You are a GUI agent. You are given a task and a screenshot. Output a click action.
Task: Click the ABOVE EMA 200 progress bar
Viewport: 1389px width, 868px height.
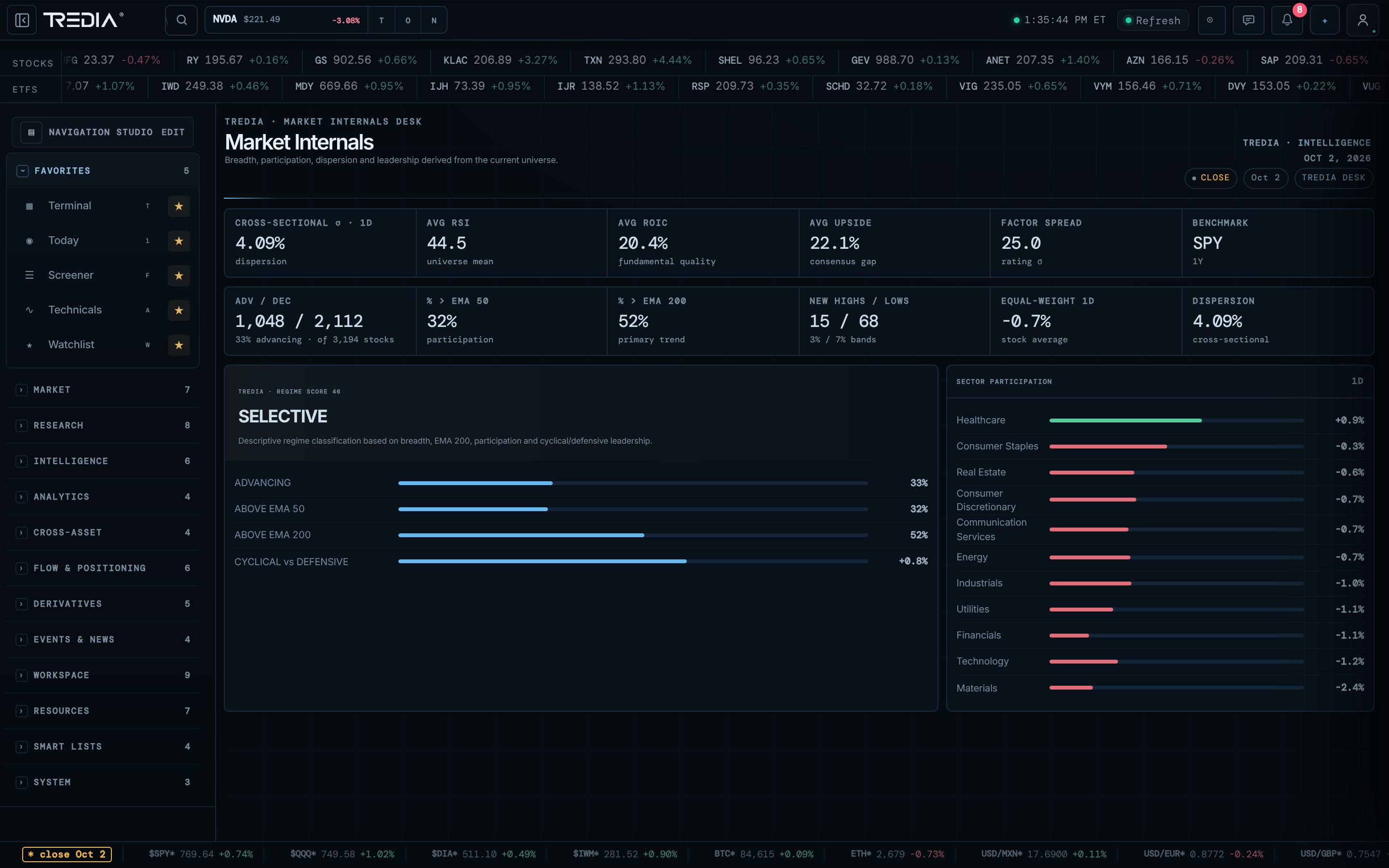coord(632,535)
